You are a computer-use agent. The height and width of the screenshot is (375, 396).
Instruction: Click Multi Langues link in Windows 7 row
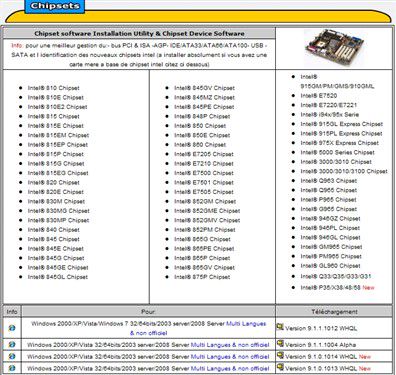[246, 324]
